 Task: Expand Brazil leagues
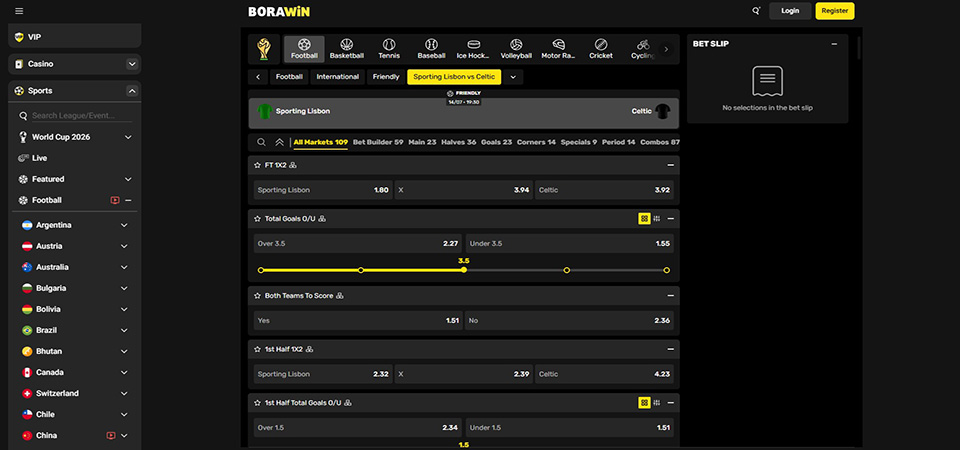124,330
